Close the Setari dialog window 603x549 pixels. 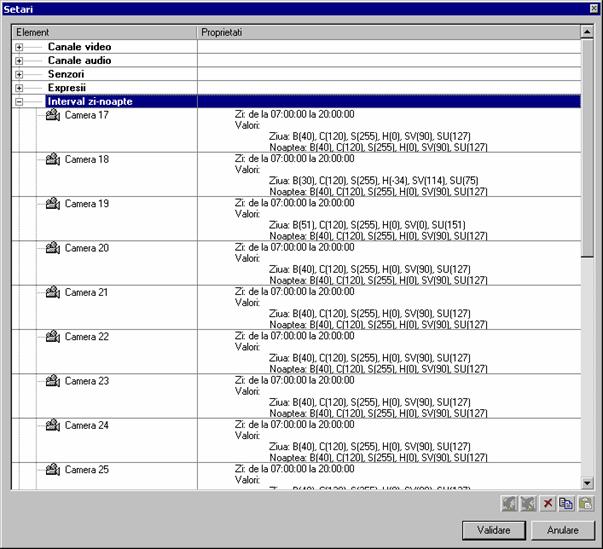coord(593,8)
